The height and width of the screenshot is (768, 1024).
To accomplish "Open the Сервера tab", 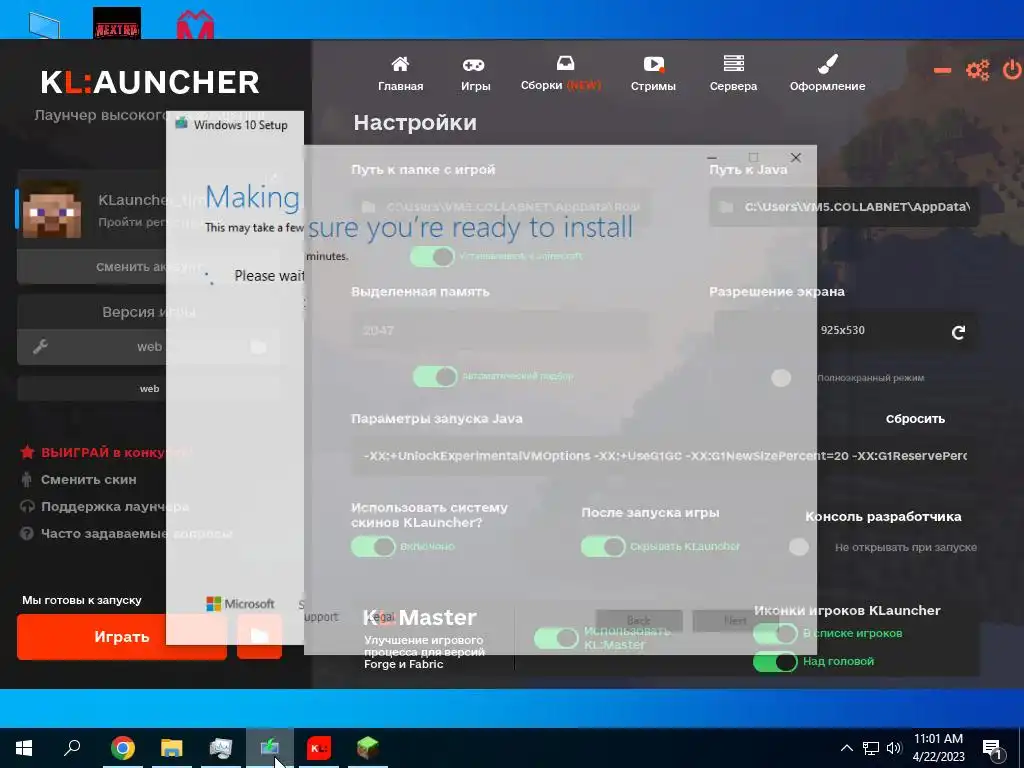I will coord(733,74).
